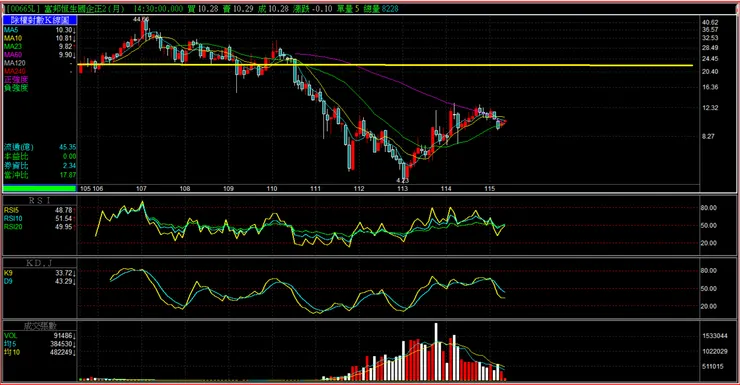Select the 成交張數 volume panel header
Image resolution: width=740 pixels, height=385 pixels.
click(40, 326)
